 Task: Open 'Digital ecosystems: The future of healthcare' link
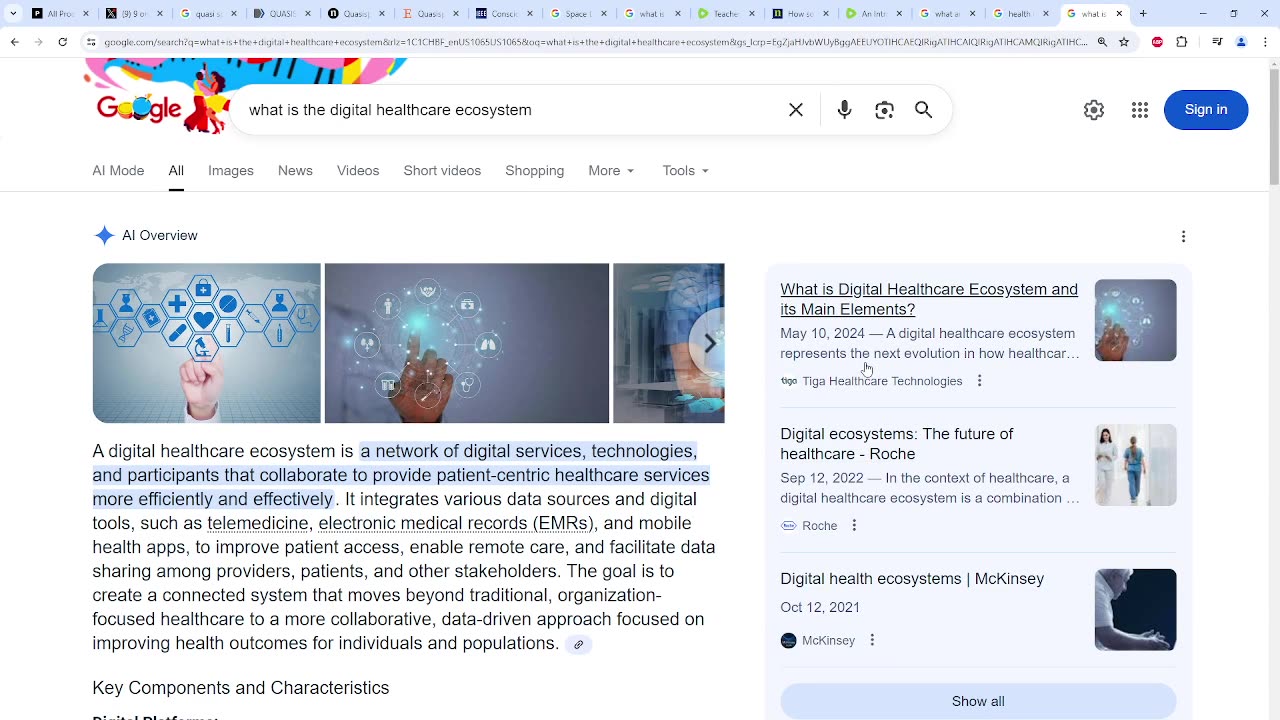click(897, 444)
